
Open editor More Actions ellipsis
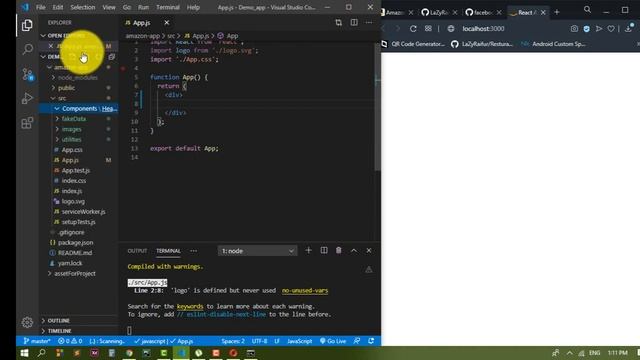click(369, 22)
